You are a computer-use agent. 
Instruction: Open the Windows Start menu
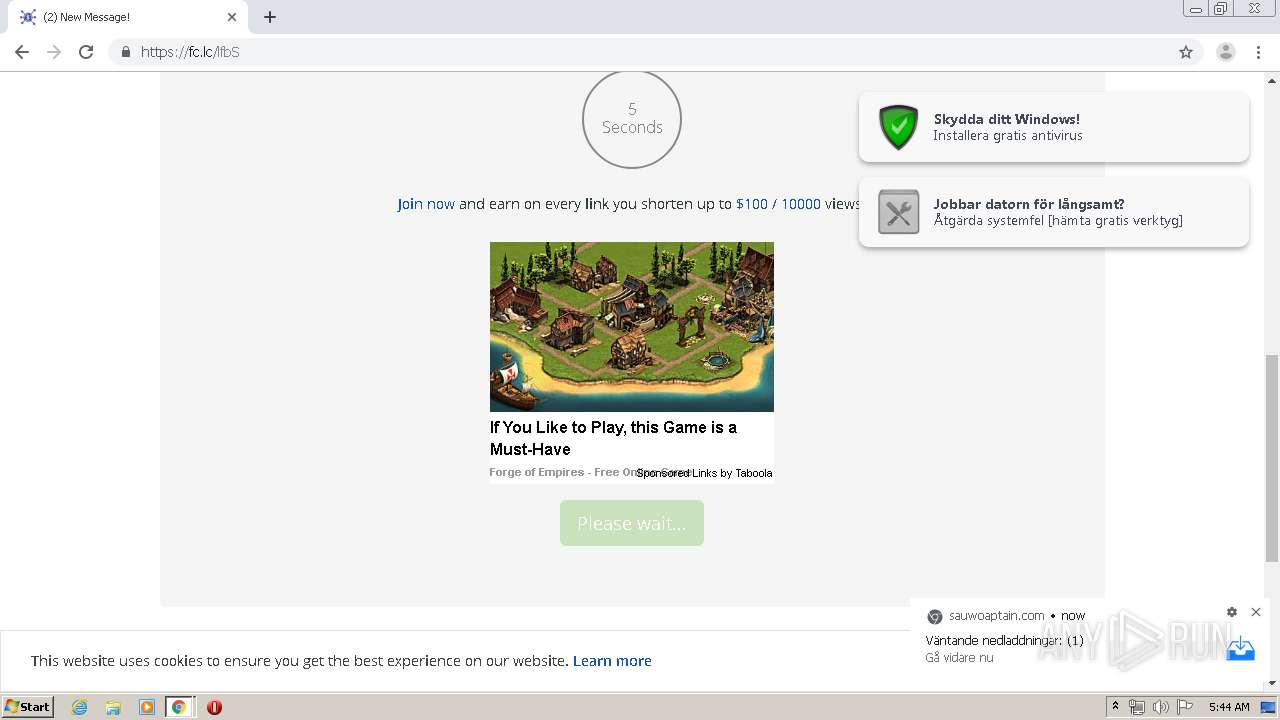pyautogui.click(x=28, y=707)
